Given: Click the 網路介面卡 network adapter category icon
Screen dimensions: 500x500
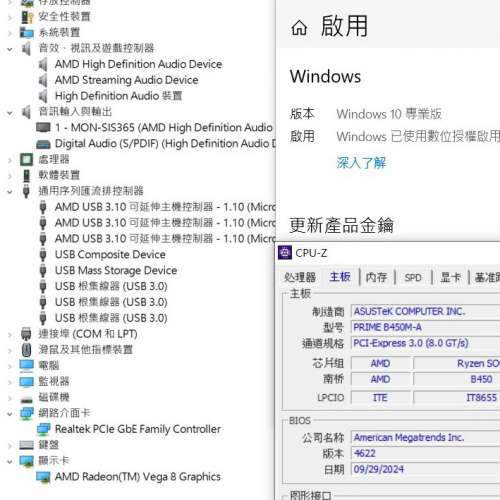Looking at the screenshot, I should [26, 413].
